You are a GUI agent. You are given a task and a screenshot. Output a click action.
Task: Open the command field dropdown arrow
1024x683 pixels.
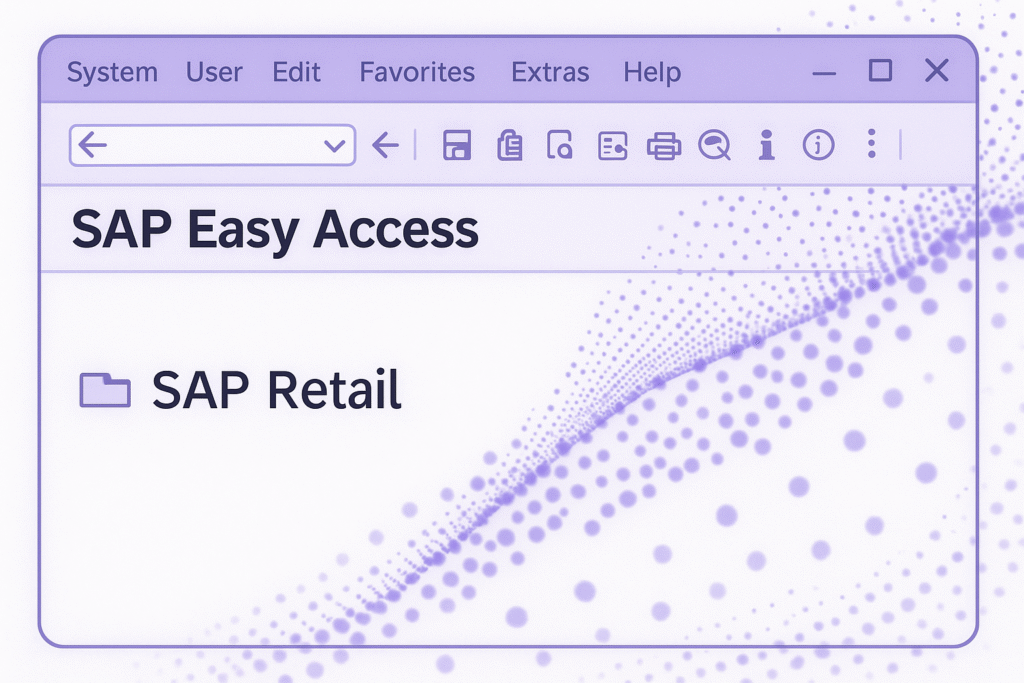337,145
